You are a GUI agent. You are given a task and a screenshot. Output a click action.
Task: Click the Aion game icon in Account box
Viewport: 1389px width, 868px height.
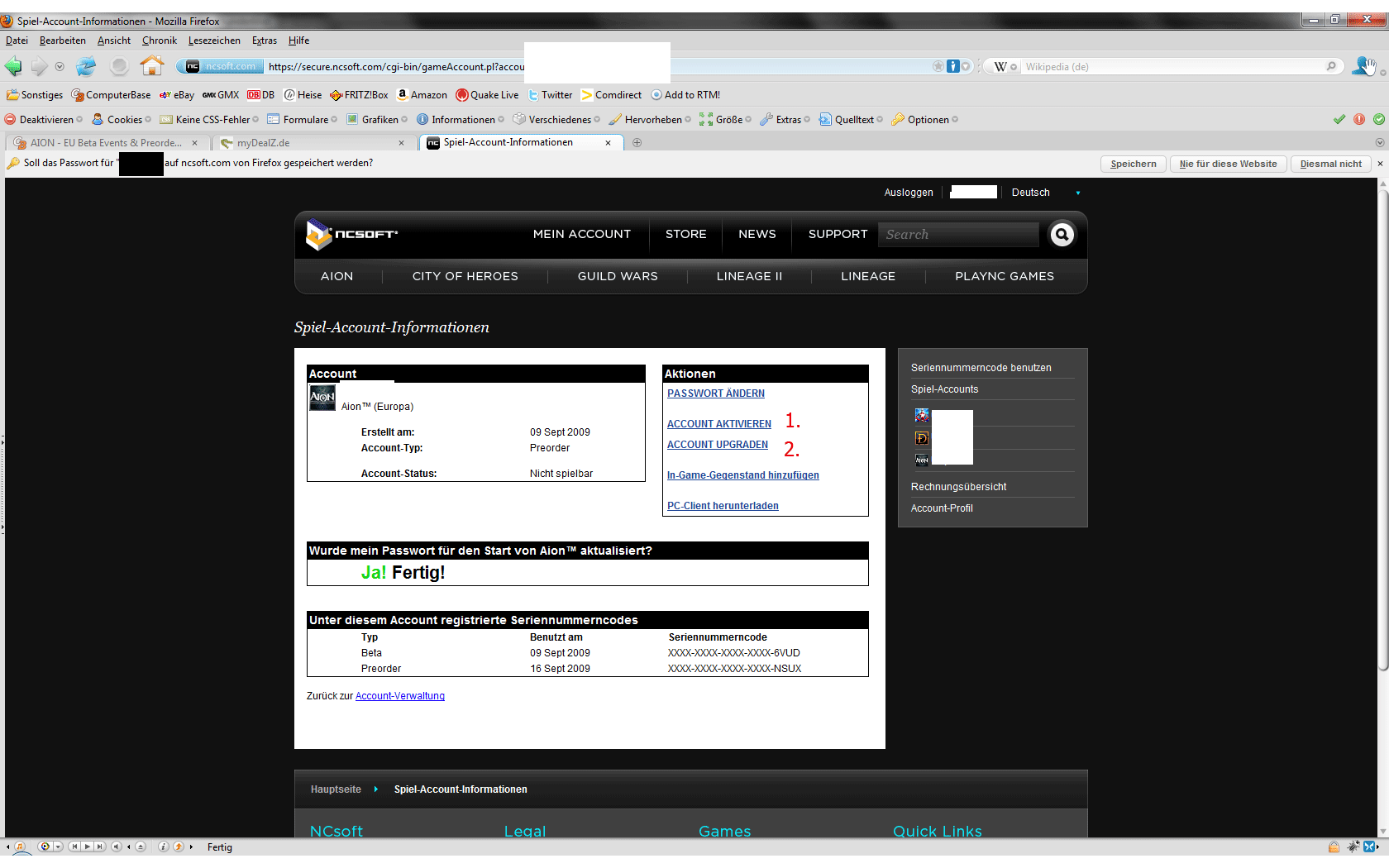[x=322, y=398]
